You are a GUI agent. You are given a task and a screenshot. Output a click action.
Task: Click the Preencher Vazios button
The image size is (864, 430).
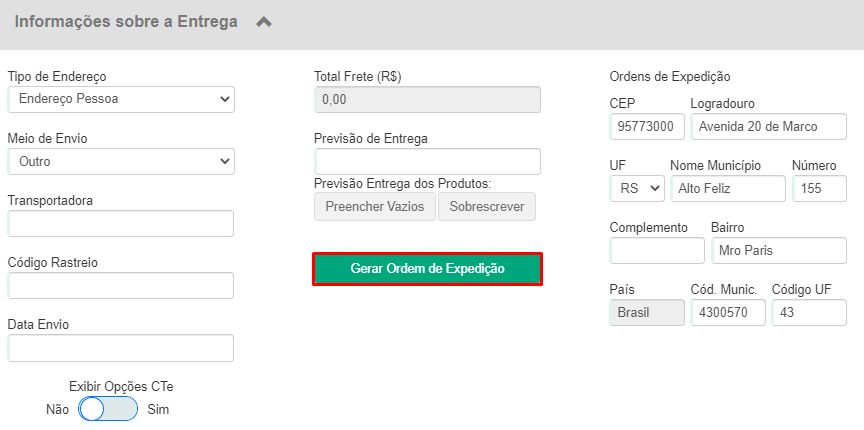(375, 207)
